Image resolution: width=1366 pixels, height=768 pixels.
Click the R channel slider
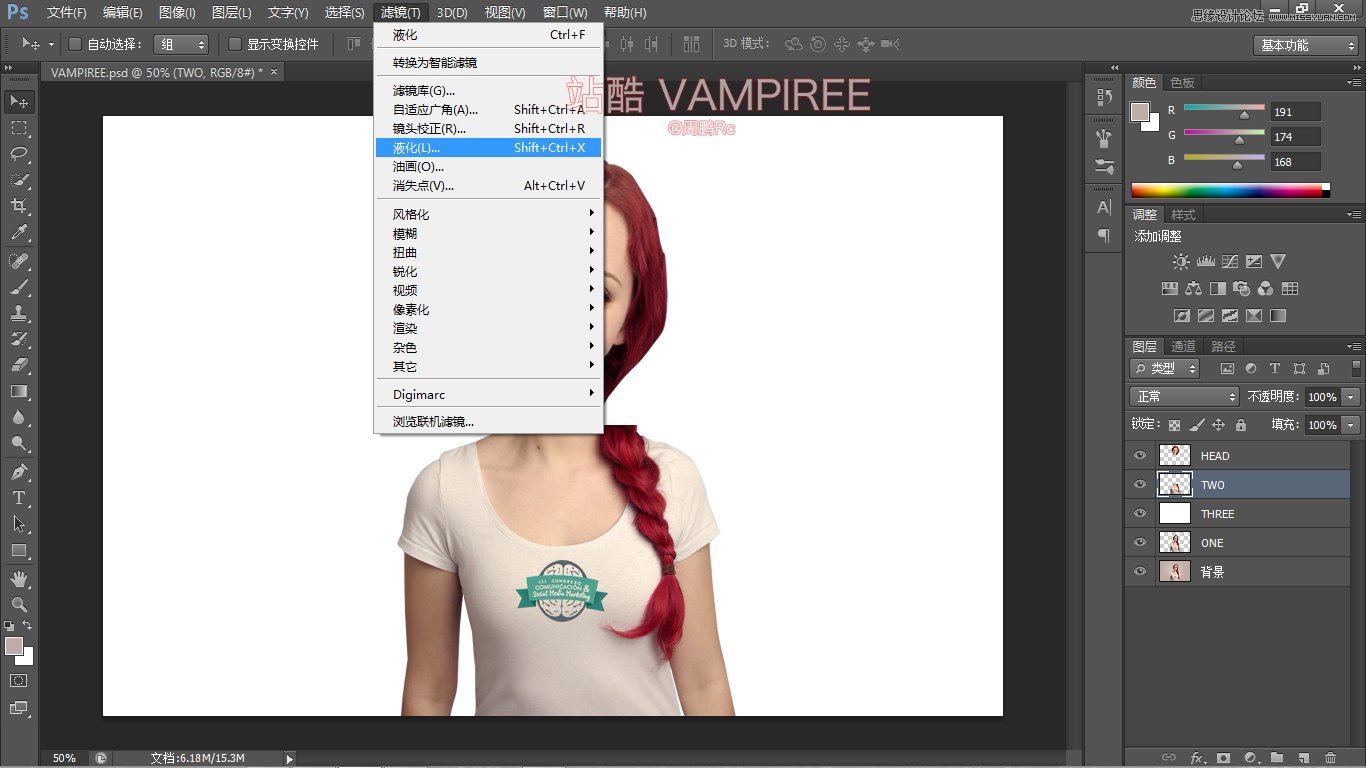(1224, 110)
